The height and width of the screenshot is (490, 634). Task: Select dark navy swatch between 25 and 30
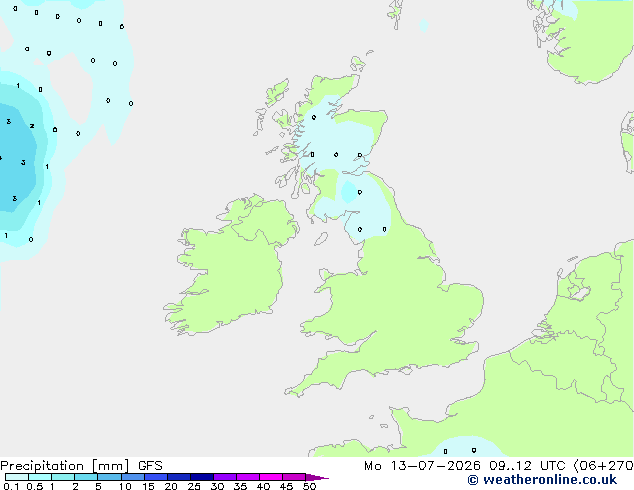tap(201, 477)
